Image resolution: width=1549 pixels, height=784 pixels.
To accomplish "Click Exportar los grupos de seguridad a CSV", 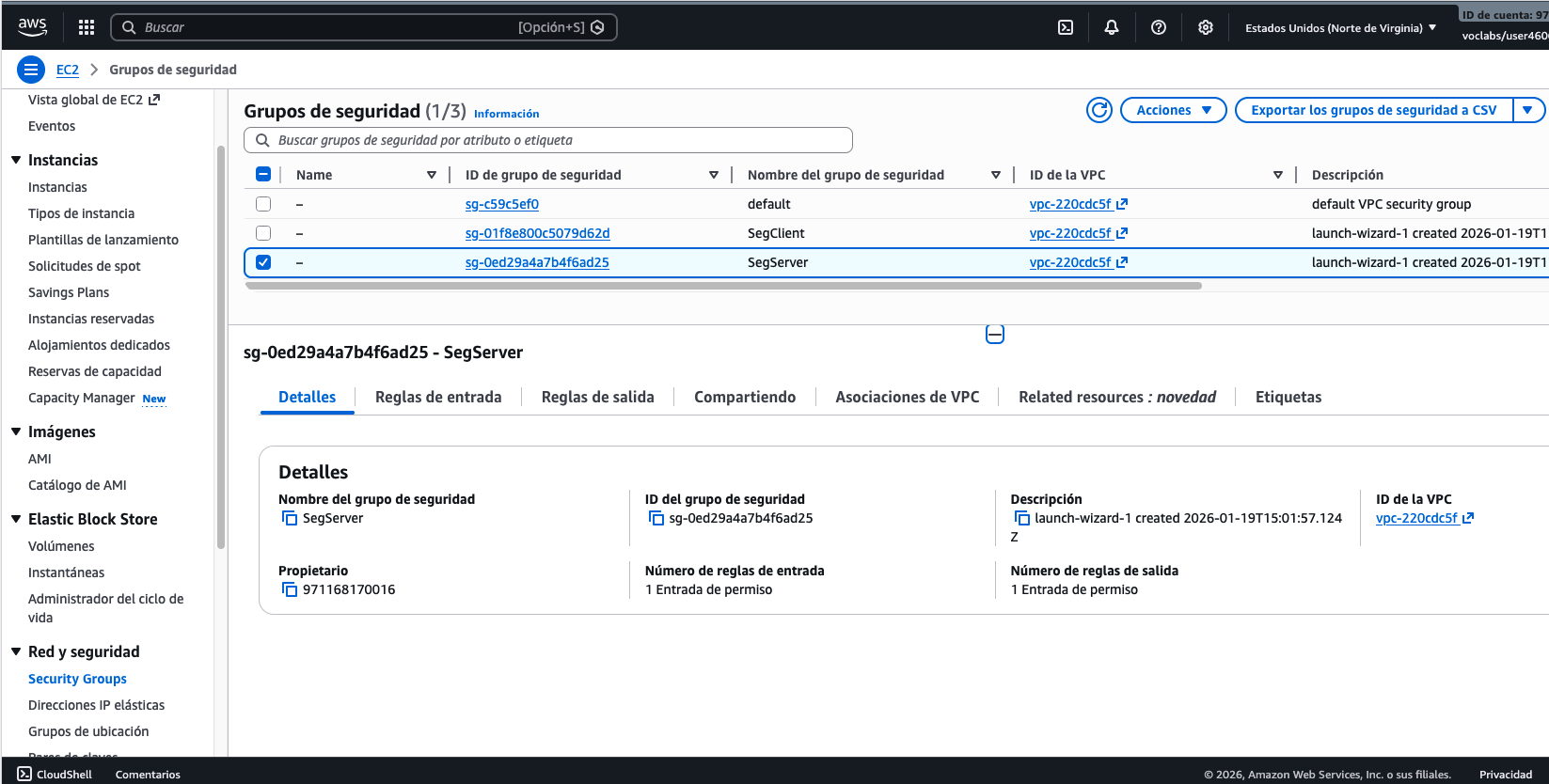I will pos(1373,110).
